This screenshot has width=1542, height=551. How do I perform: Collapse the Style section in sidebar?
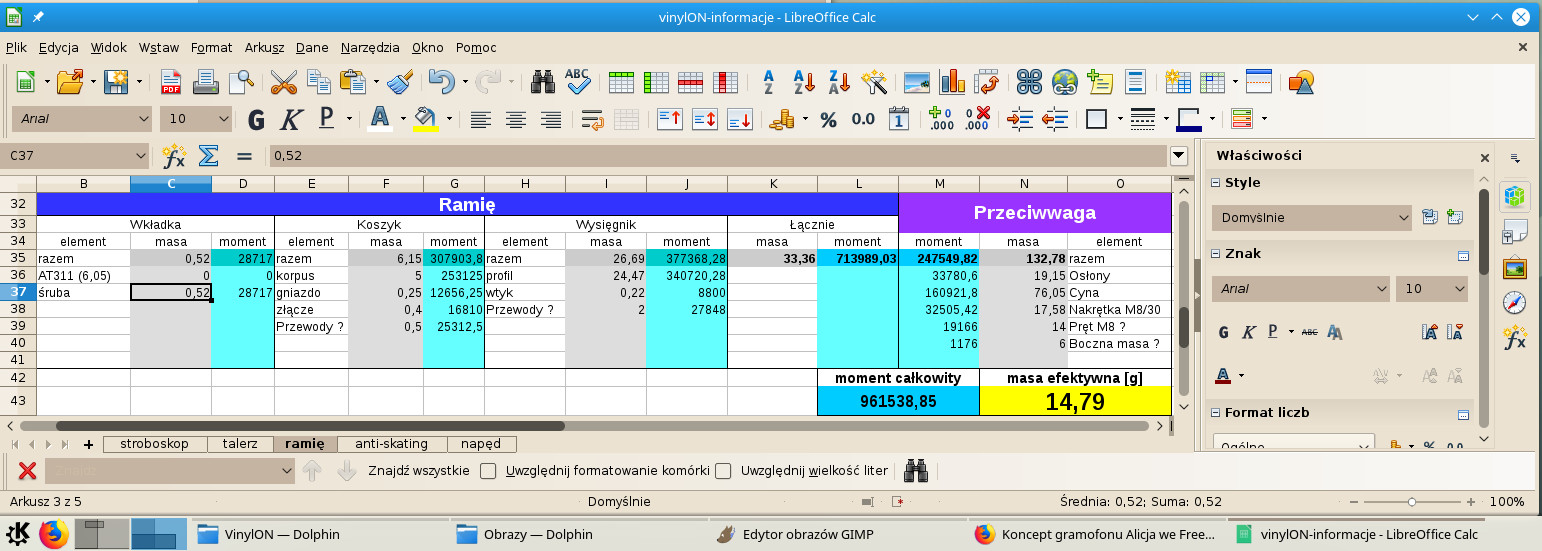1216,183
